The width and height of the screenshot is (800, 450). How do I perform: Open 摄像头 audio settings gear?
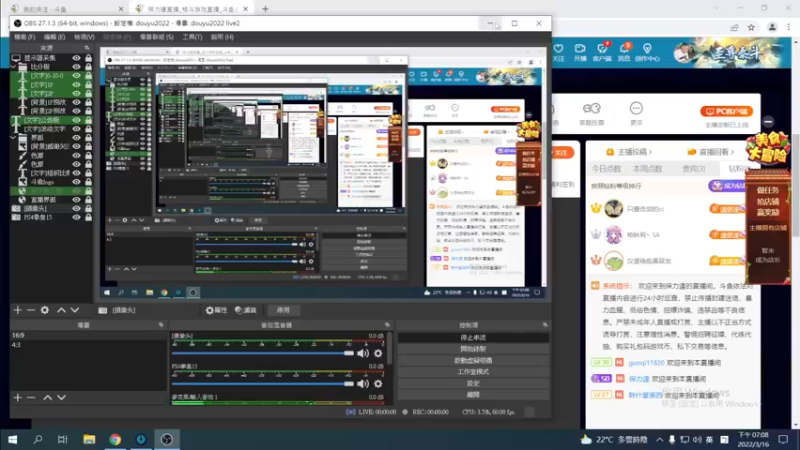[378, 353]
